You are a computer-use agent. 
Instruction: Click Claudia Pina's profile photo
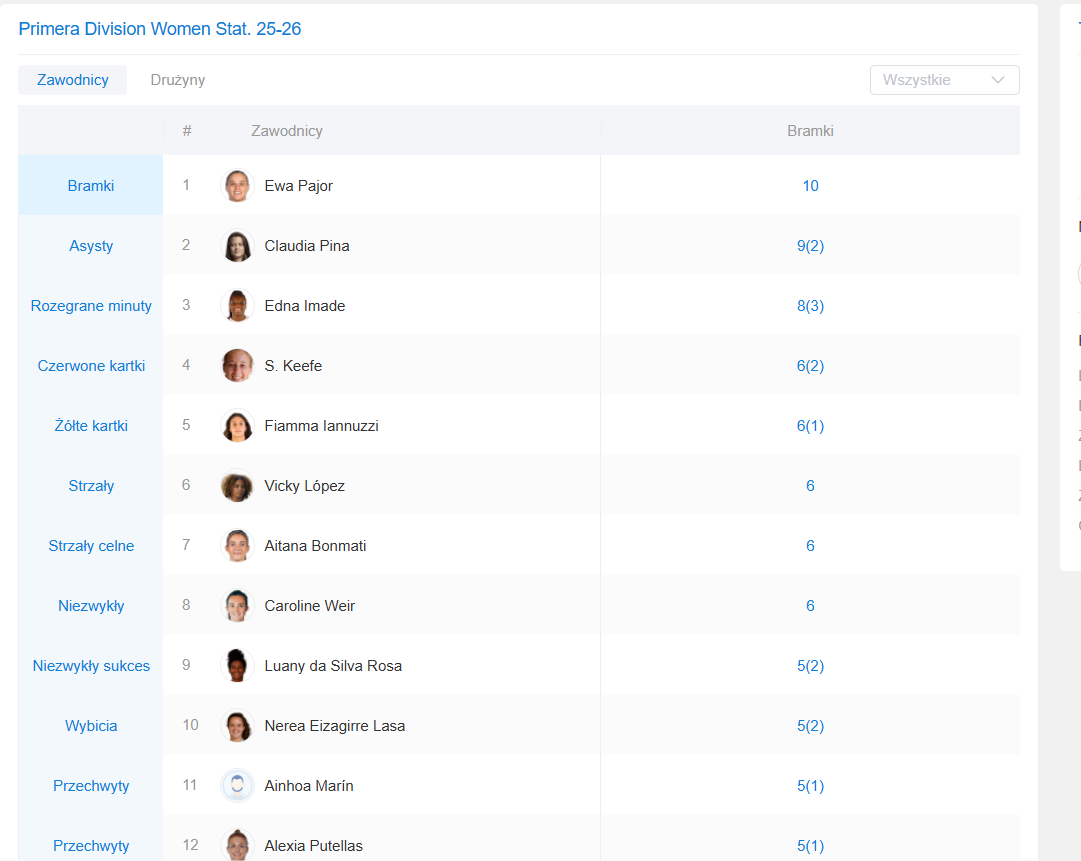[237, 246]
